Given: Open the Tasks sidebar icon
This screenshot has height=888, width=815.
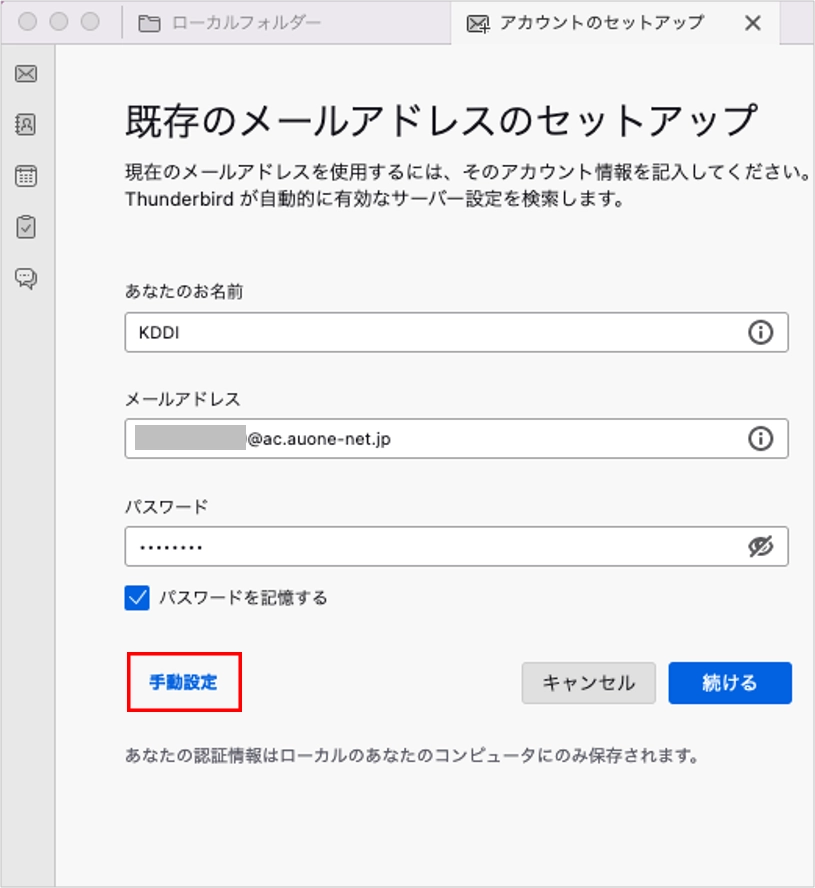Looking at the screenshot, I should [25, 227].
